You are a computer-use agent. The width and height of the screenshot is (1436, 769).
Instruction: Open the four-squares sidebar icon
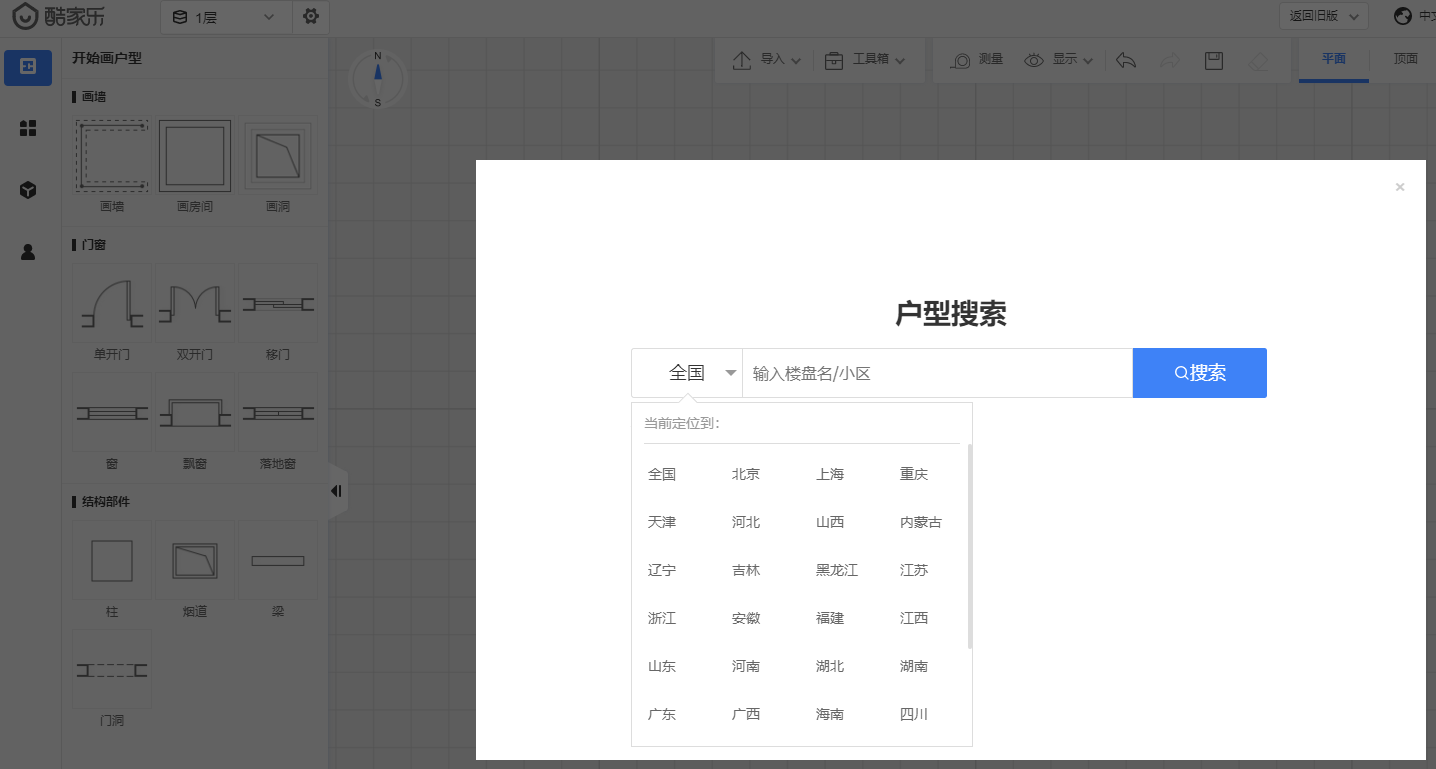28,128
